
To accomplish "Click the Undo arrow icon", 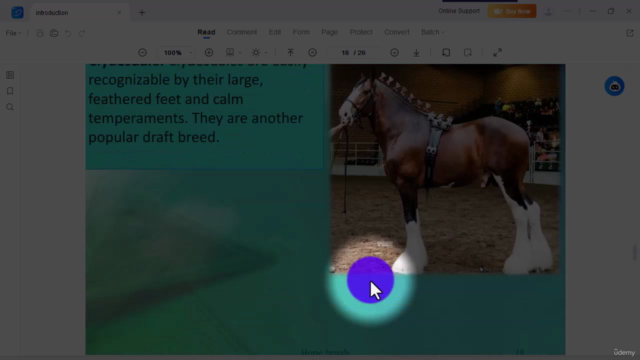I will (x=68, y=33).
